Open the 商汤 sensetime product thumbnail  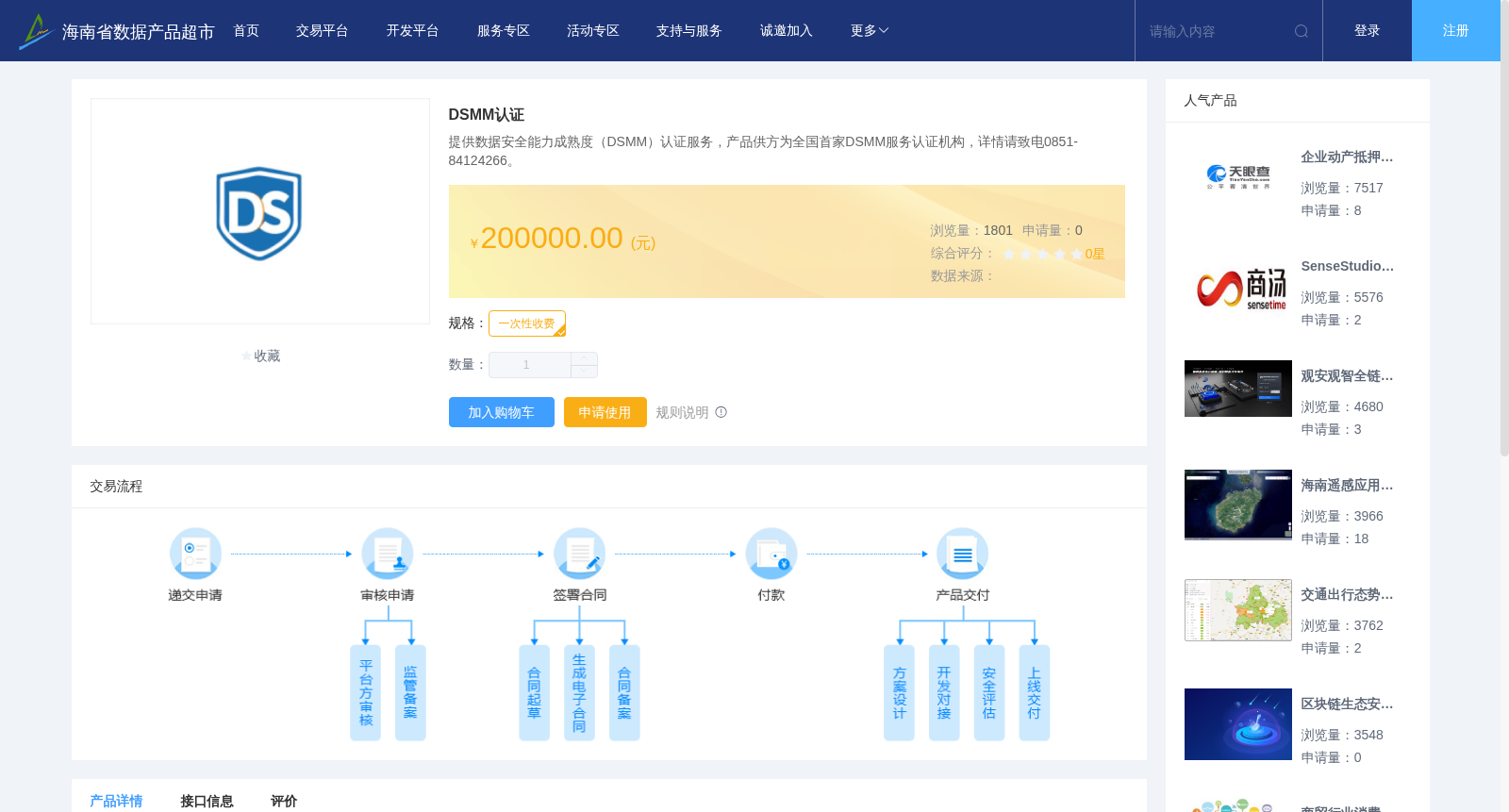(1238, 287)
